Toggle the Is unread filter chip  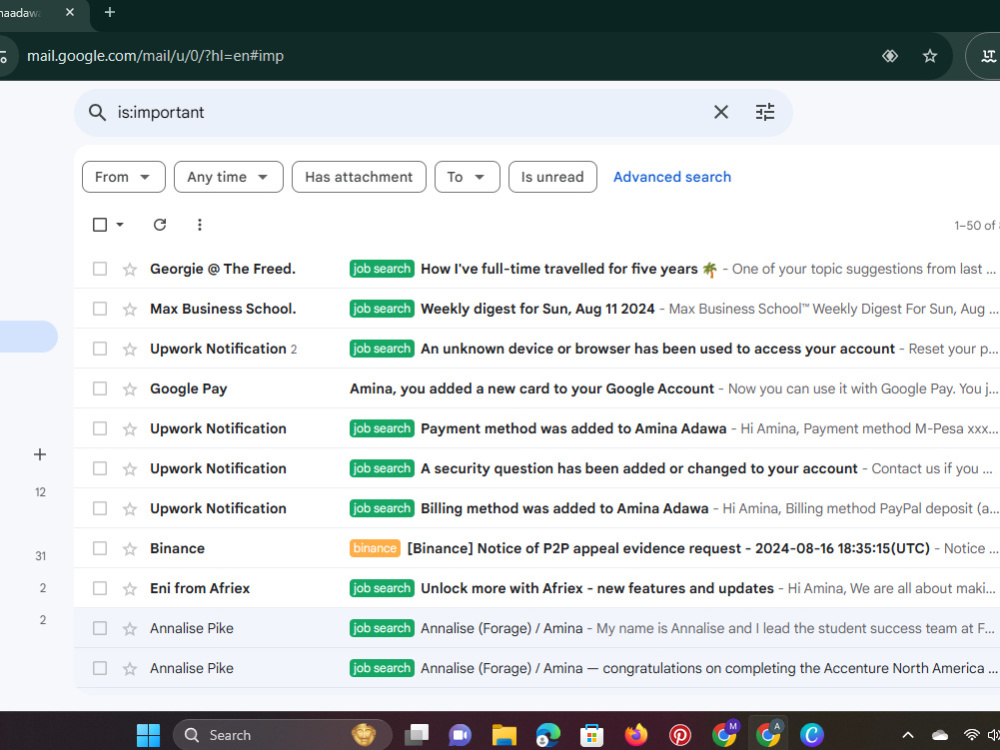[x=552, y=177]
